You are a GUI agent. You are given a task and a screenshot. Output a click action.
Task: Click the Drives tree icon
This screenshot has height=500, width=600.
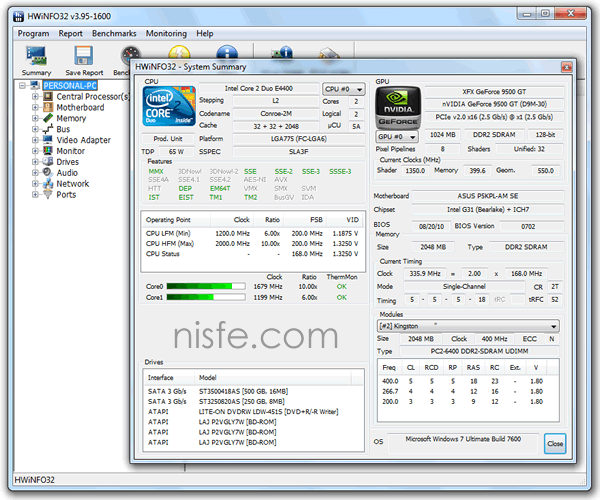[48, 161]
